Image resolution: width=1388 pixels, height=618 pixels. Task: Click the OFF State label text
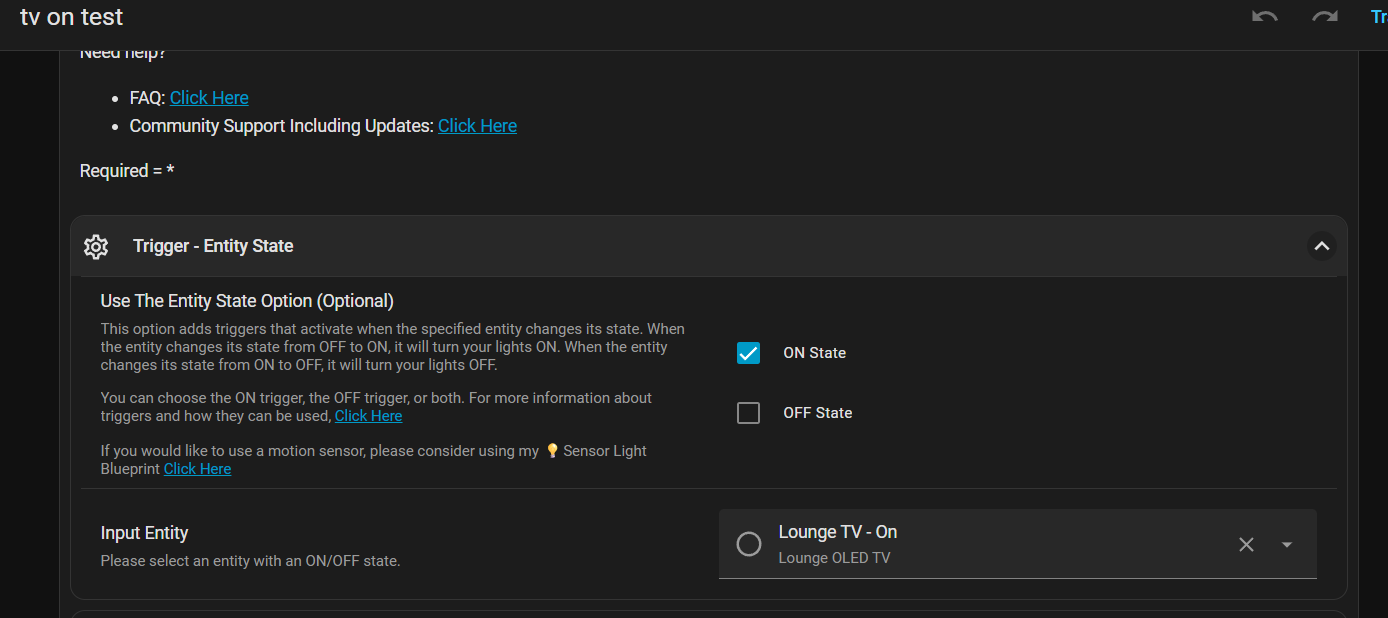pyautogui.click(x=817, y=413)
